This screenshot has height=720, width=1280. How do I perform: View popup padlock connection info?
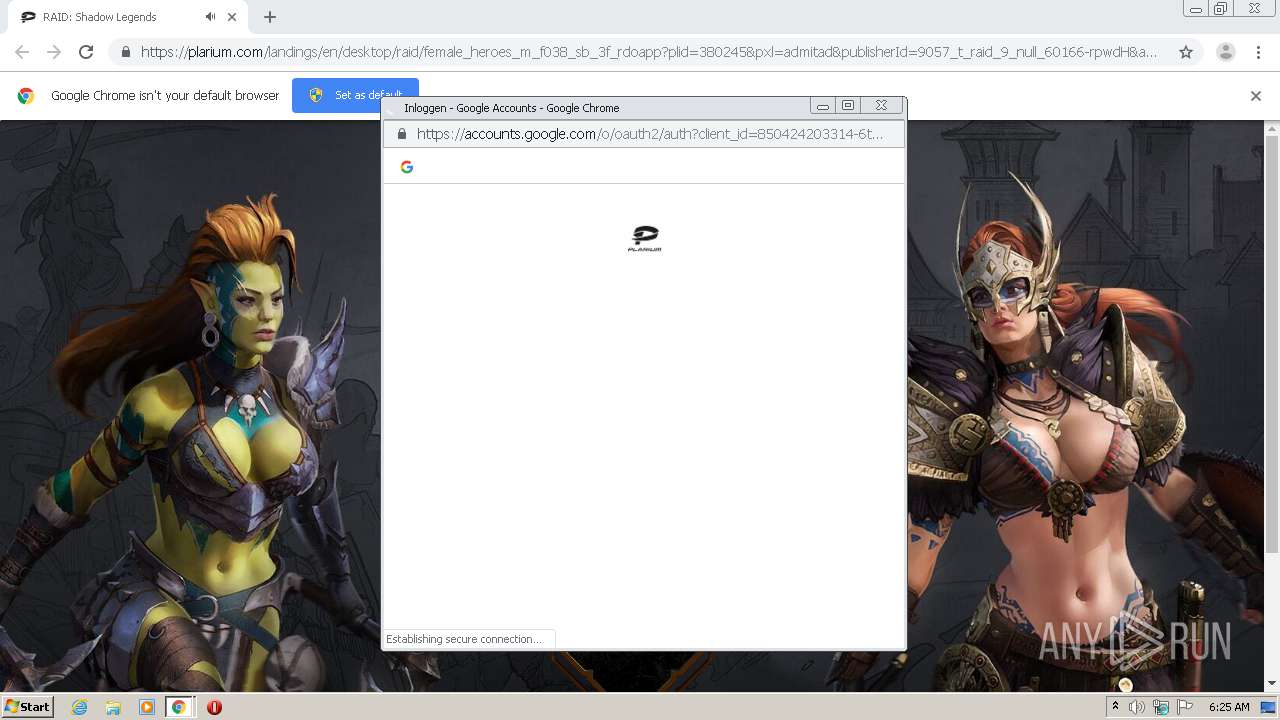402,134
